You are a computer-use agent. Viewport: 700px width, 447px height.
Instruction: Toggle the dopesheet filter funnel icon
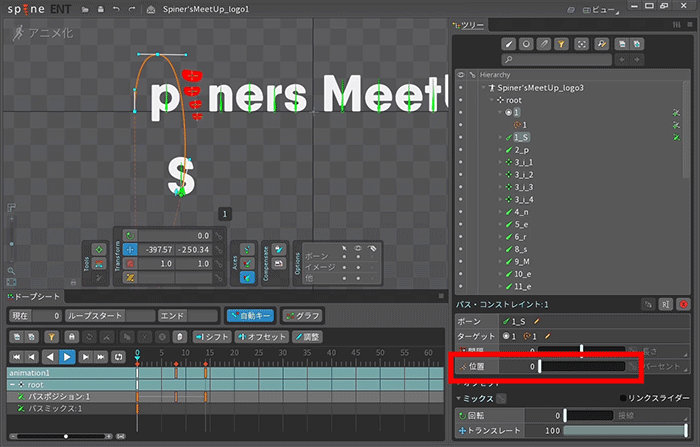point(51,337)
